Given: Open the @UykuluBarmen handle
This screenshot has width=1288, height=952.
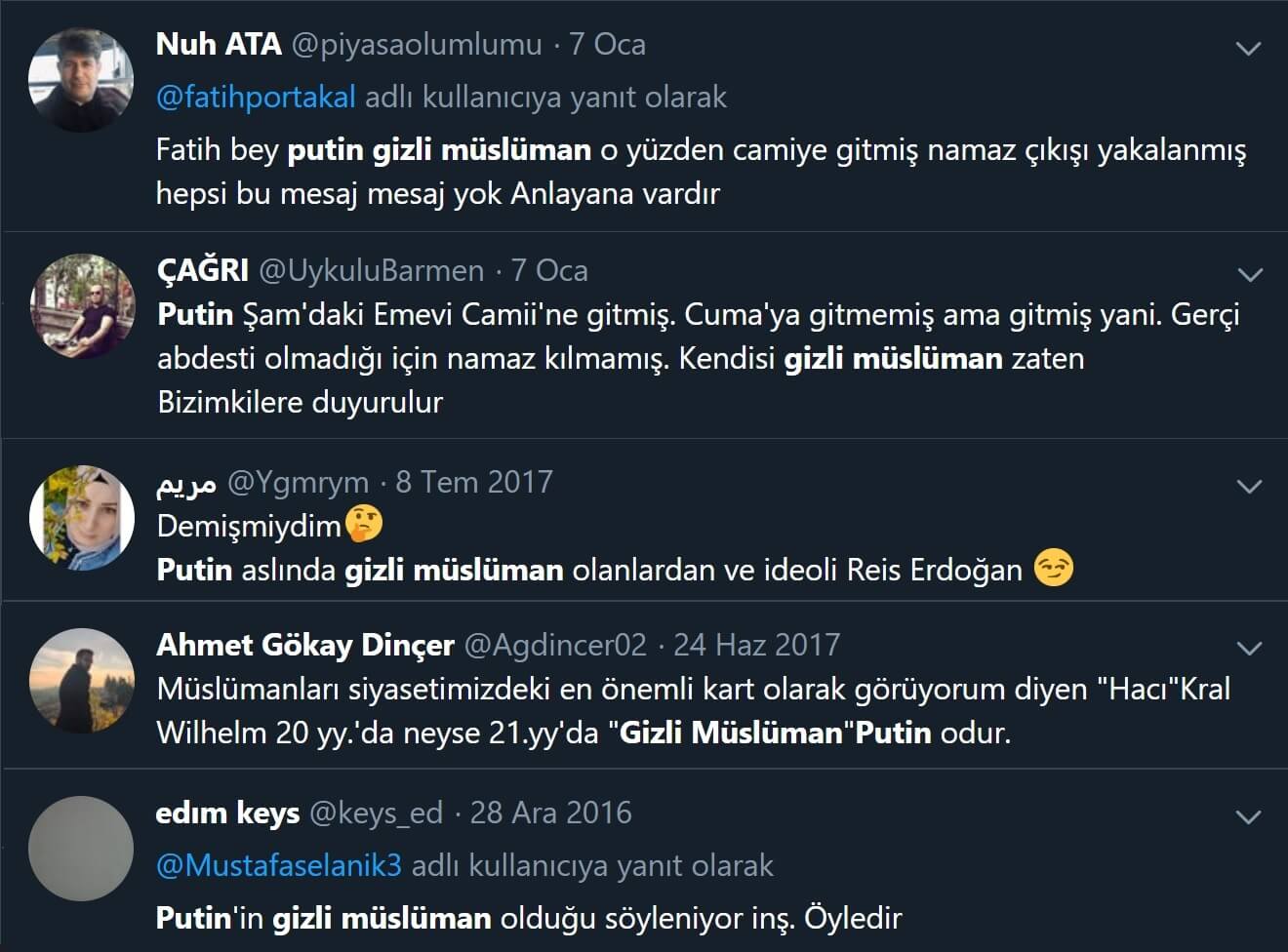Looking at the screenshot, I should (371, 271).
